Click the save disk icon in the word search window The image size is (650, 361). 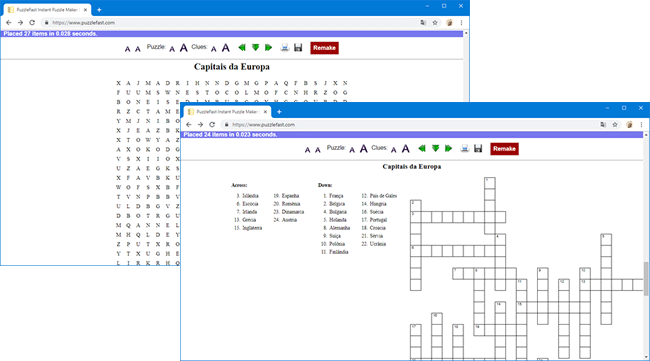(x=298, y=48)
